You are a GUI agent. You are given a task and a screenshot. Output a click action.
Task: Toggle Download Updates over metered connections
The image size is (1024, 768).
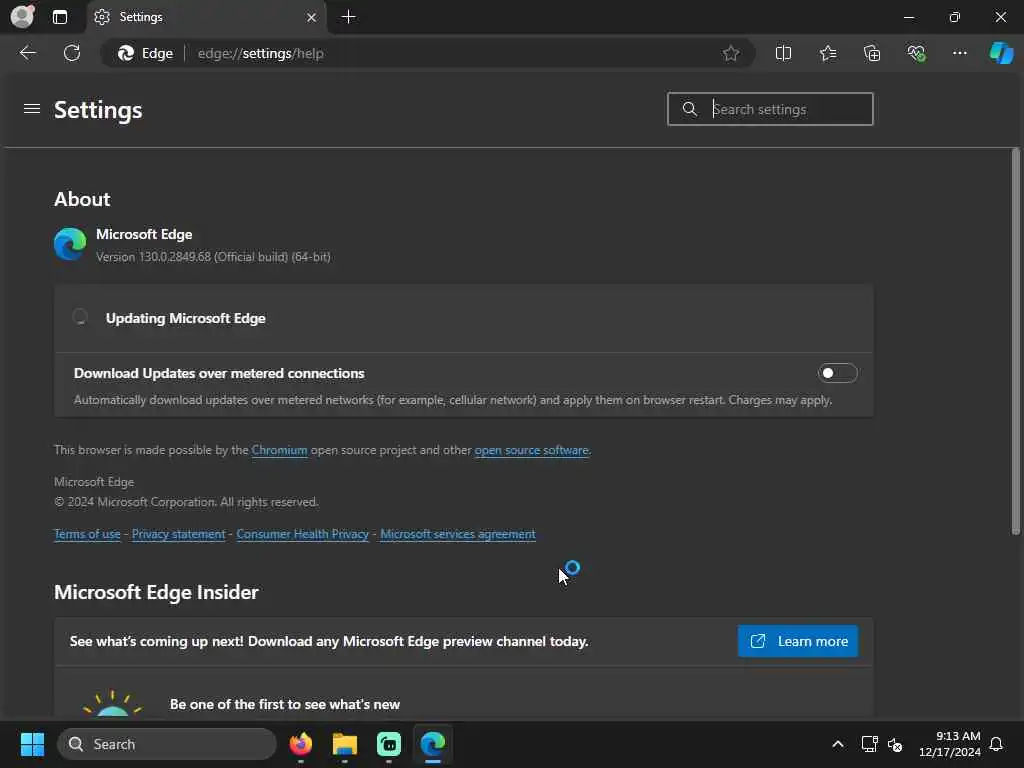(x=837, y=373)
